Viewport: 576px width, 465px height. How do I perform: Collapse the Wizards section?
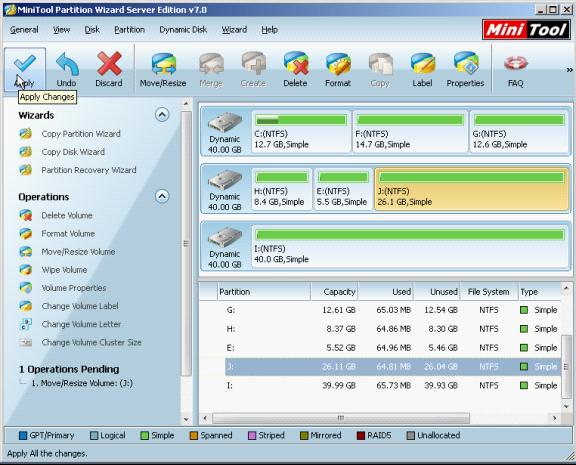pos(162,115)
